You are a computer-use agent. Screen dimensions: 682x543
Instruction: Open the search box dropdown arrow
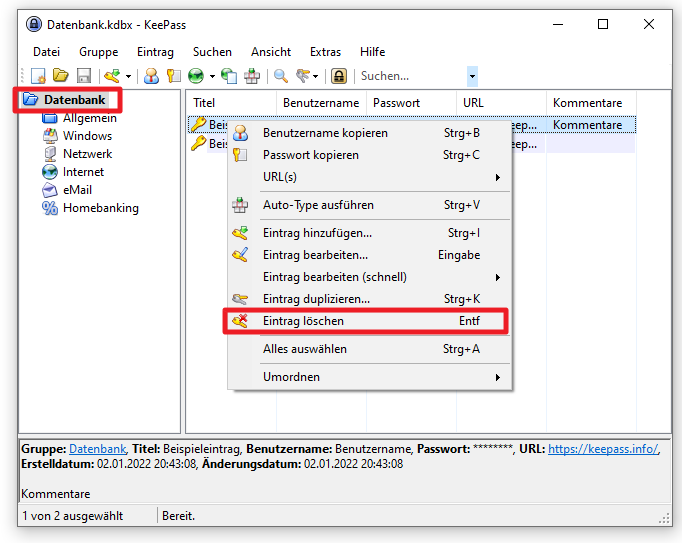[472, 76]
